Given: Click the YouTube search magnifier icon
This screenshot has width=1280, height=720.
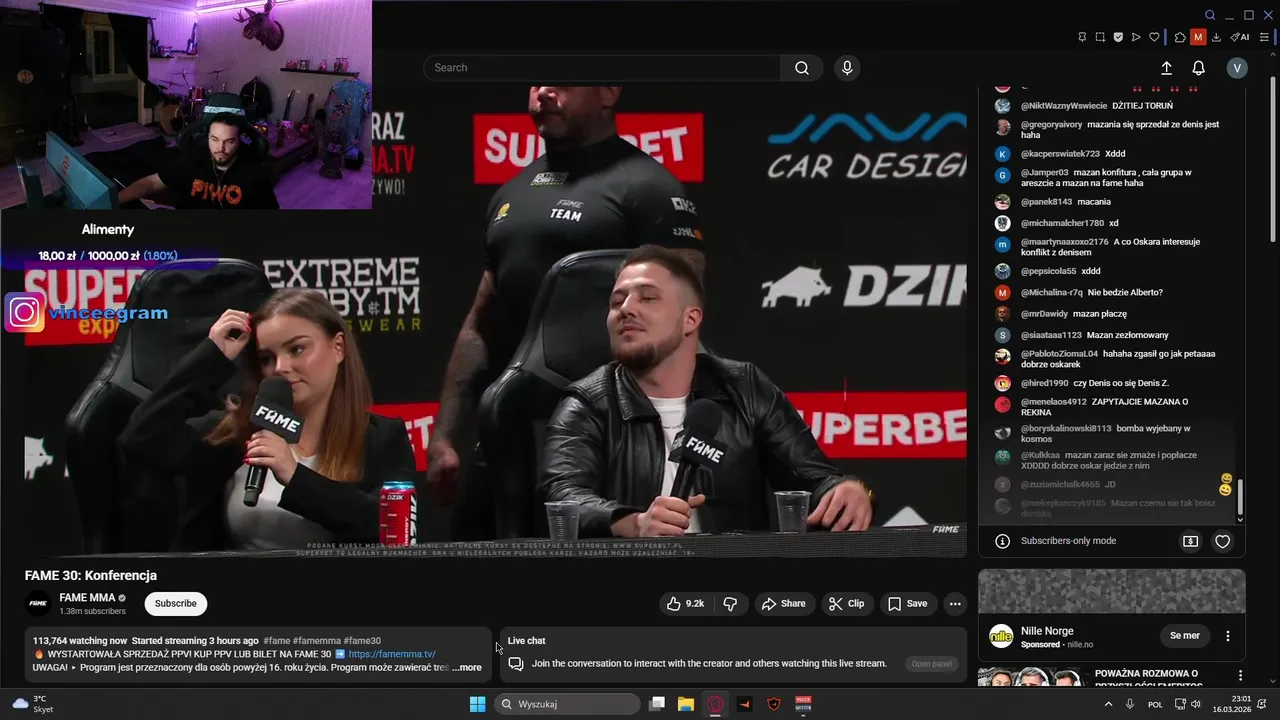Looking at the screenshot, I should (x=802, y=68).
